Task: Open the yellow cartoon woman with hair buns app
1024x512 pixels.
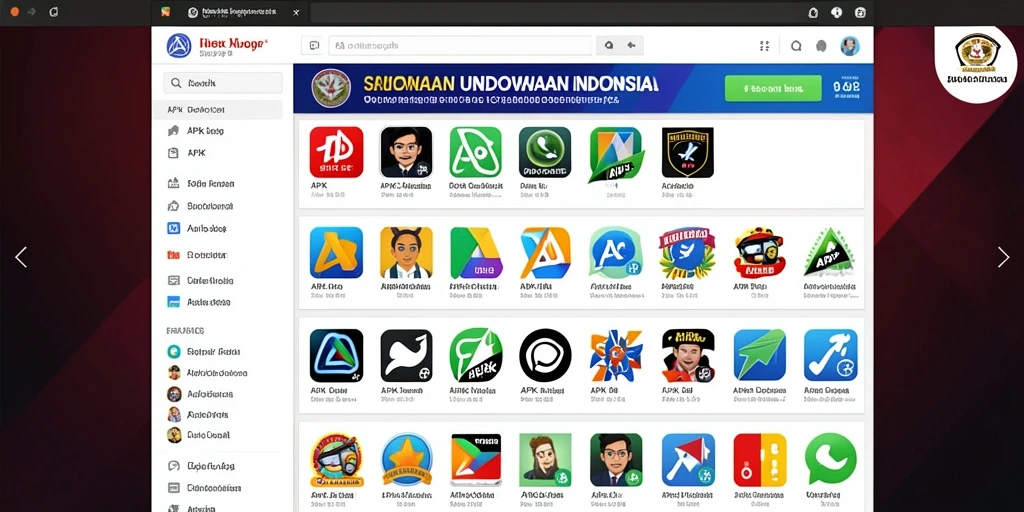Action: click(406, 252)
